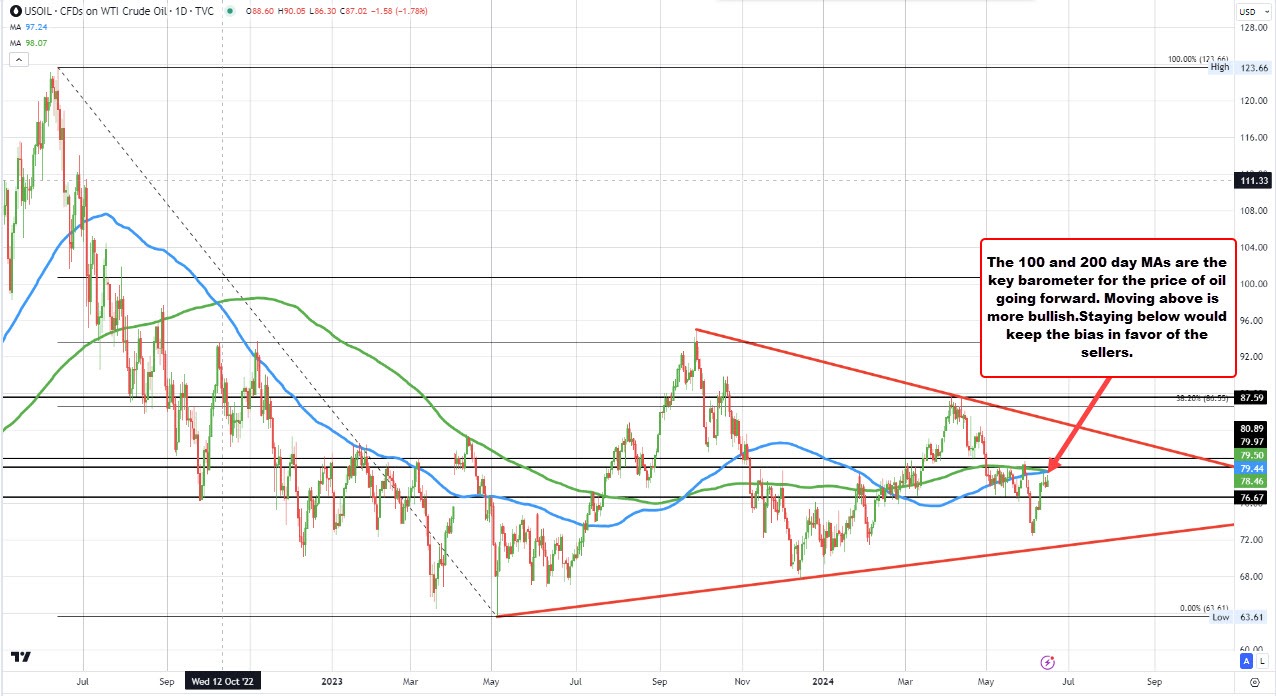Image resolution: width=1276 pixels, height=696 pixels.
Task: Click the red annotation text box
Action: (x=1108, y=308)
